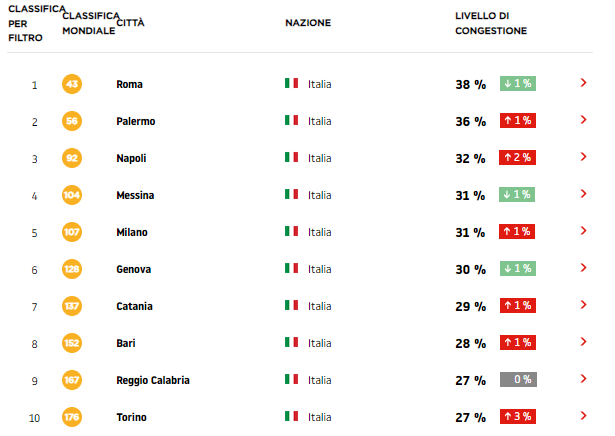Viewport: 615px width, 436px height.
Task: Click the orange badge numbered 137
Action: [72, 306]
